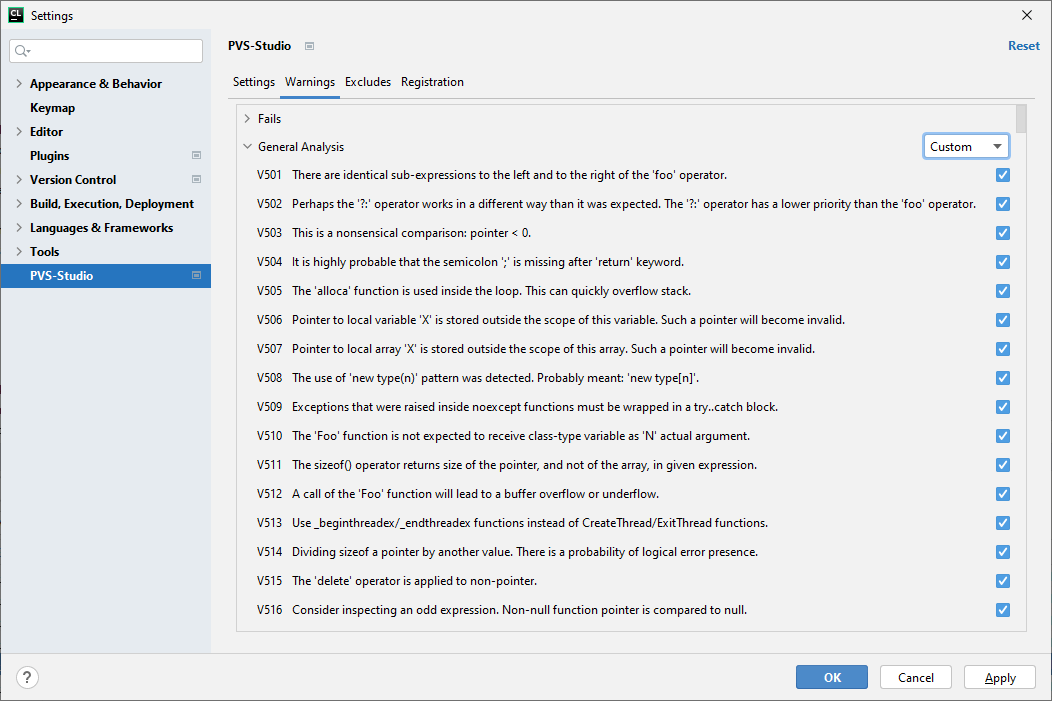Click the settings search input field

pos(106,51)
